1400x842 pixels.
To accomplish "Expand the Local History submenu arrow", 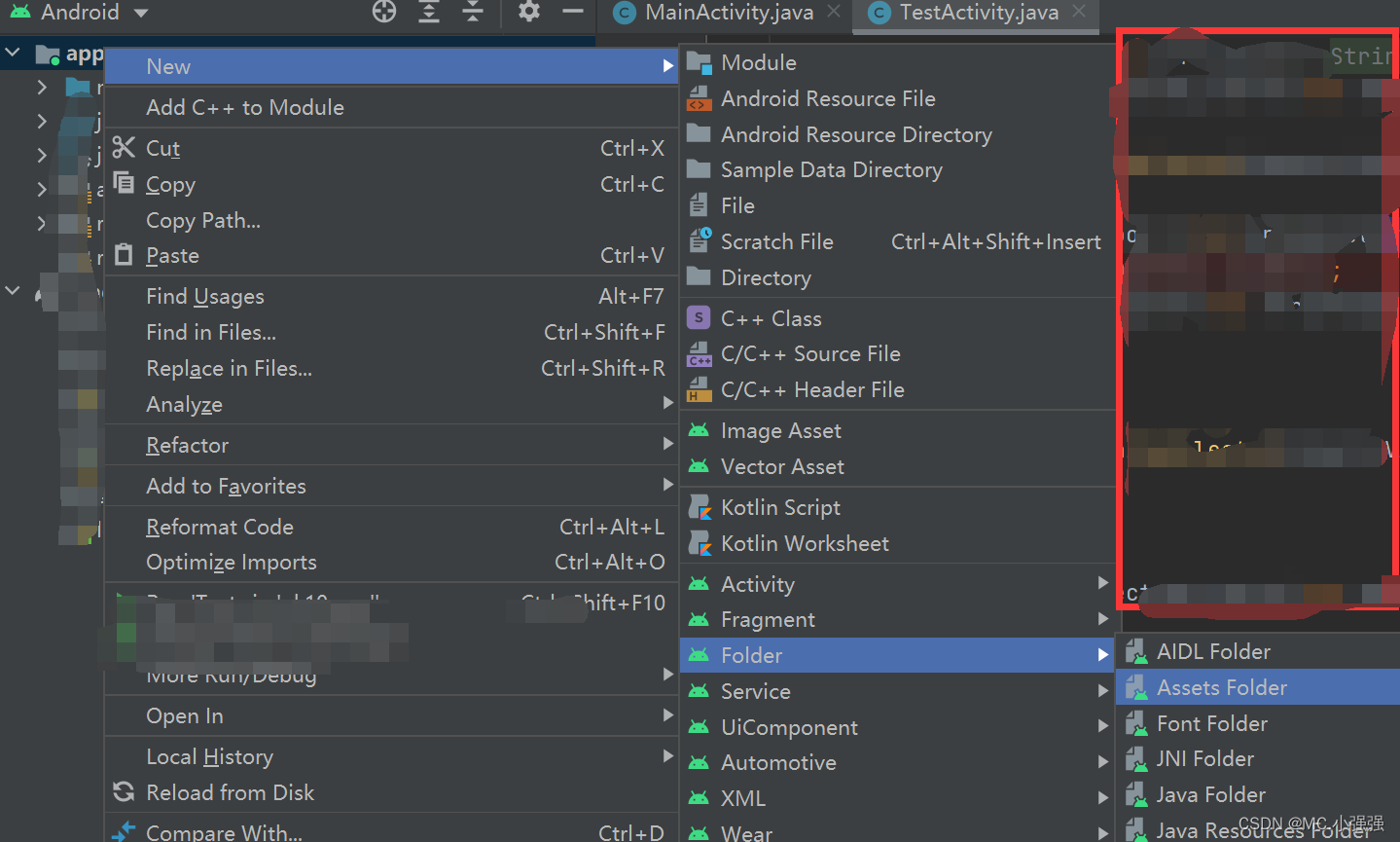I will 668,756.
